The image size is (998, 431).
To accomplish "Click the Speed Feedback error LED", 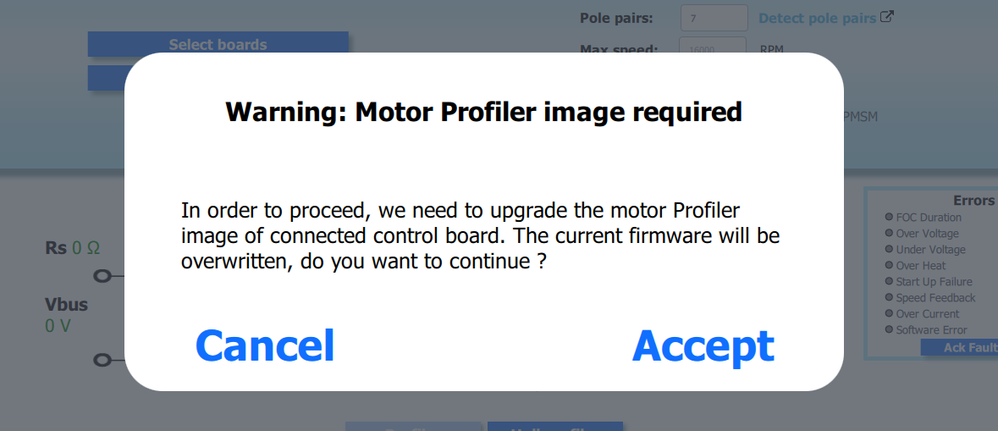I will [889, 297].
